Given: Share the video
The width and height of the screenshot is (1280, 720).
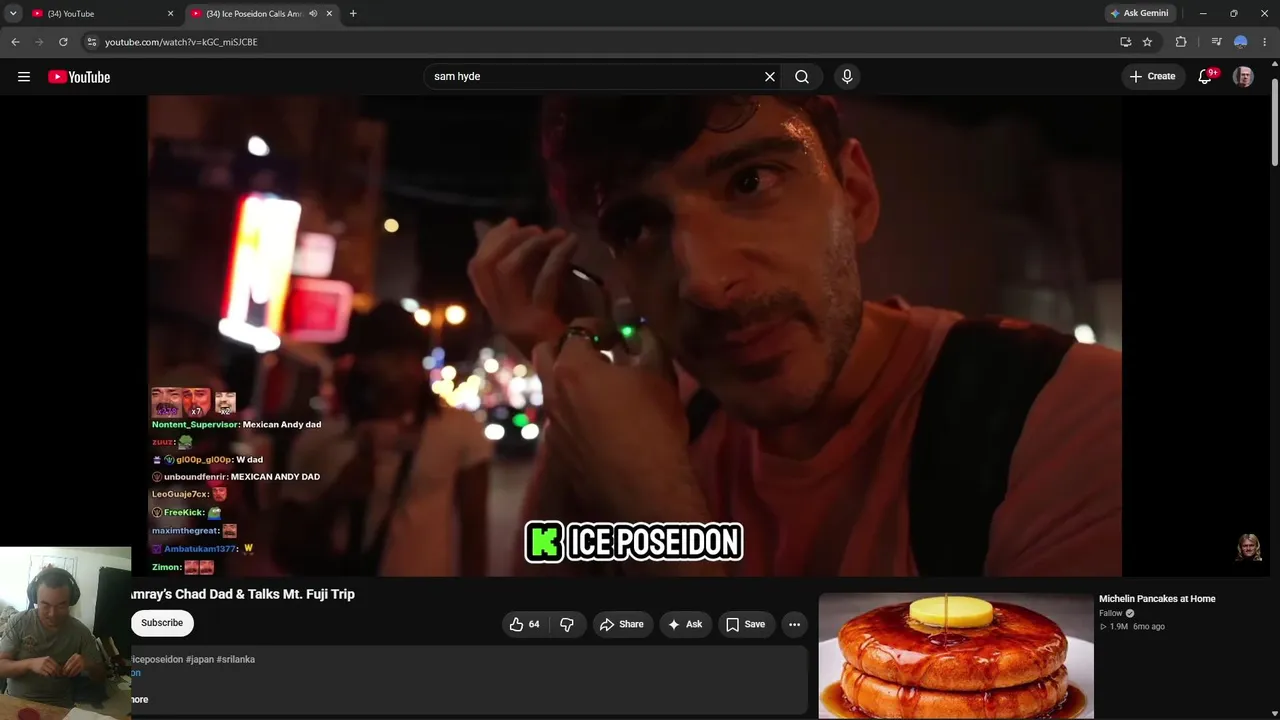Looking at the screenshot, I should coord(621,624).
